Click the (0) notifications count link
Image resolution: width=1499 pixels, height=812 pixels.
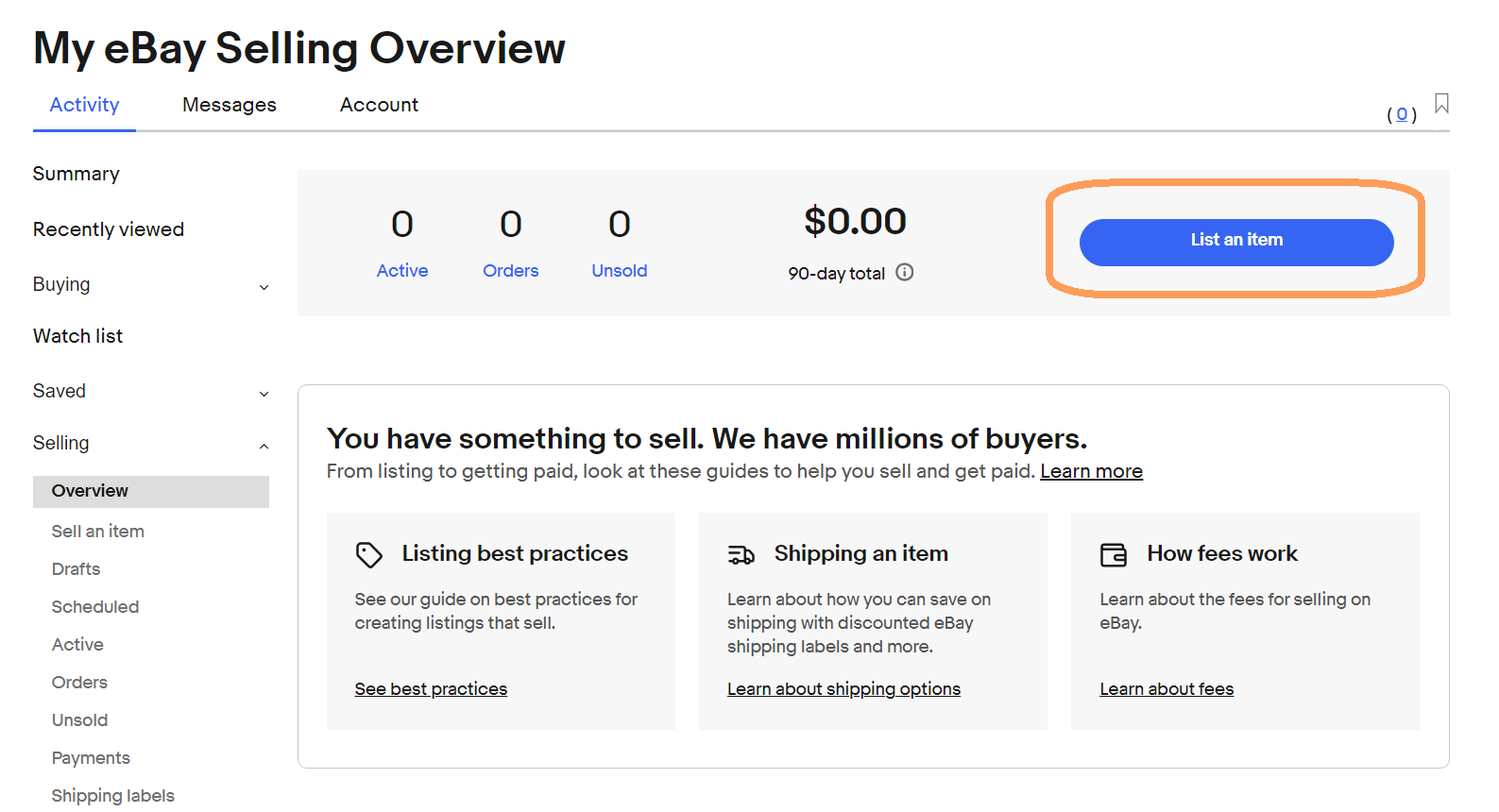(1402, 114)
